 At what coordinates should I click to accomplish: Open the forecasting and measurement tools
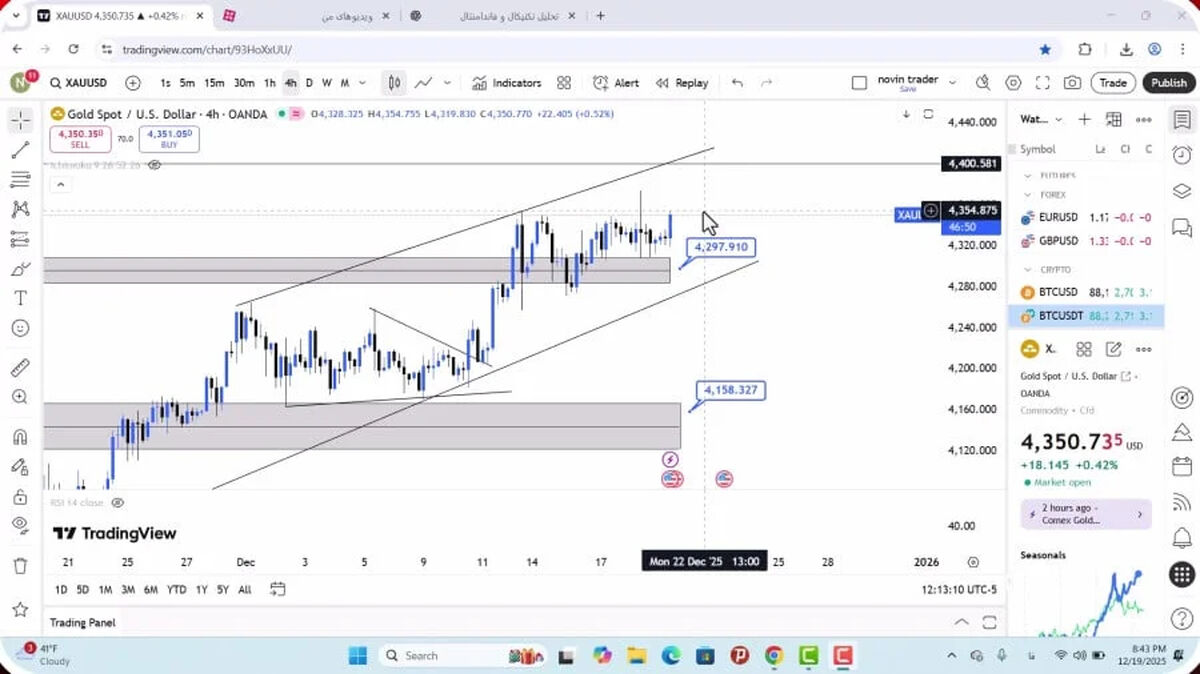tap(20, 239)
